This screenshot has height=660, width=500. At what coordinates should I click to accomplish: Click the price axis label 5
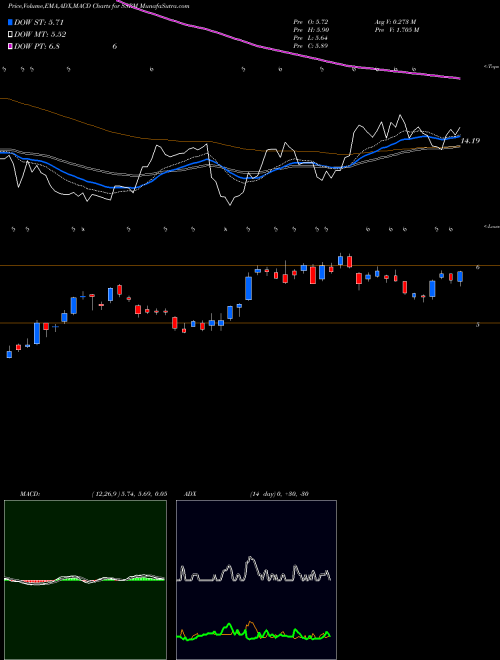tap(478, 325)
